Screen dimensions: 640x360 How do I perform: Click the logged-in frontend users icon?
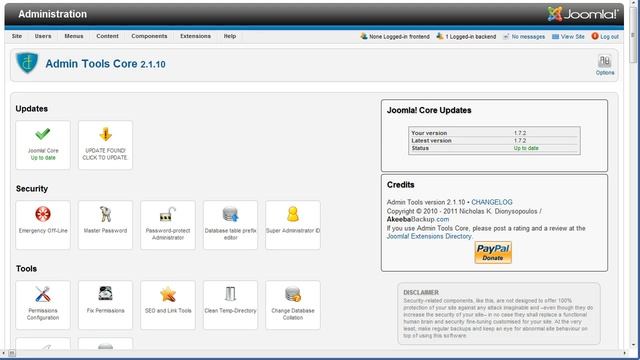364,36
